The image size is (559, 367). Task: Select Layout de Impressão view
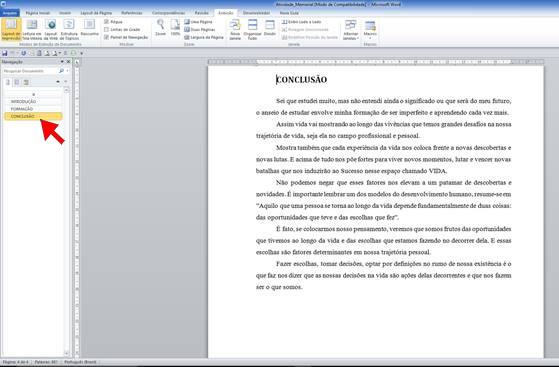[11, 29]
